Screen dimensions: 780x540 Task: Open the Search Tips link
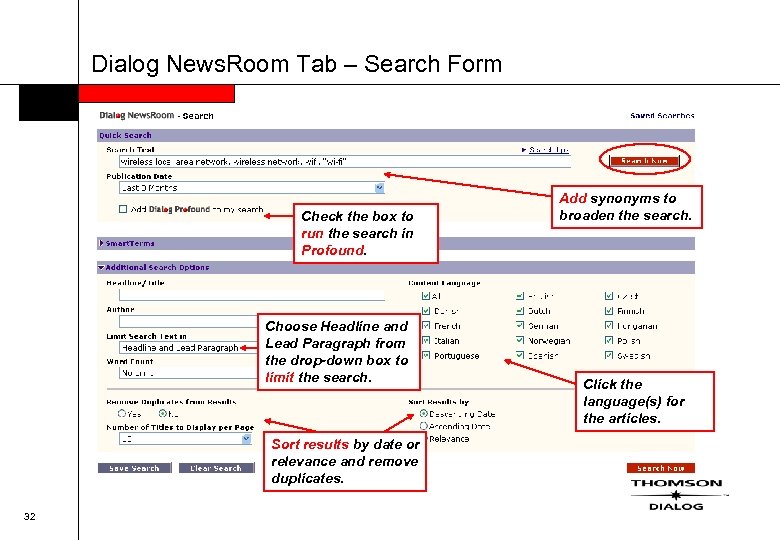tap(549, 150)
